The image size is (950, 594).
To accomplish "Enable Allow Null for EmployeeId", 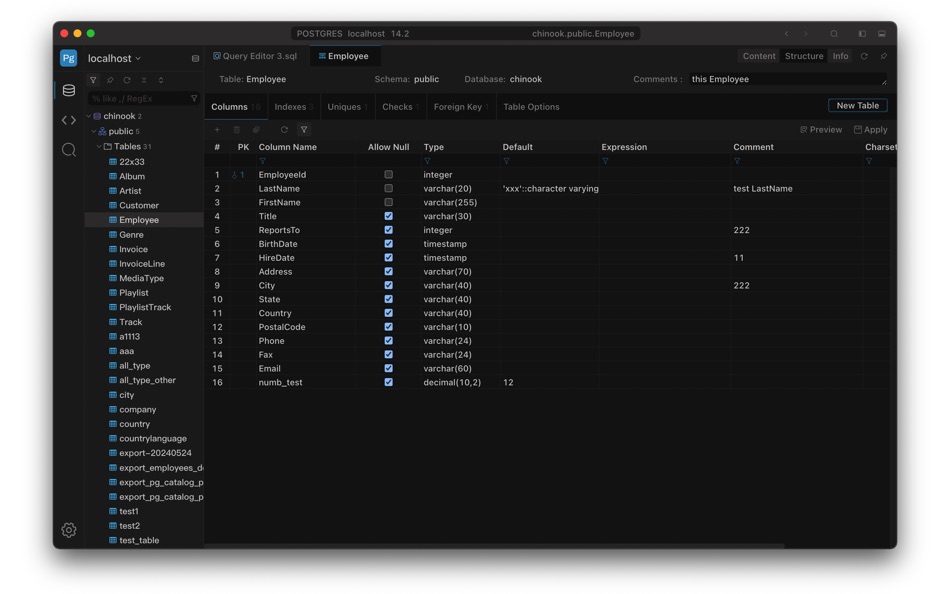I will 388,175.
